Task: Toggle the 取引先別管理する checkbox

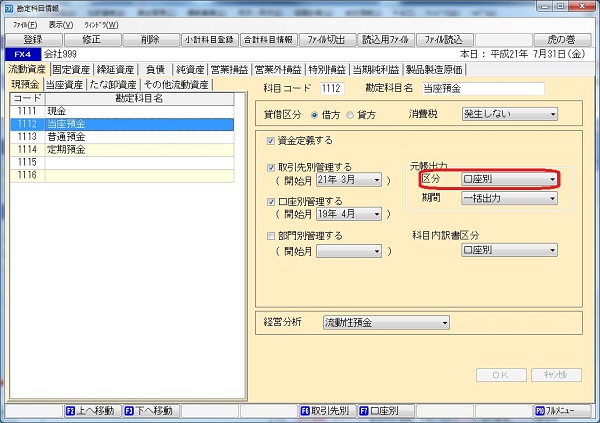Action: (x=271, y=167)
